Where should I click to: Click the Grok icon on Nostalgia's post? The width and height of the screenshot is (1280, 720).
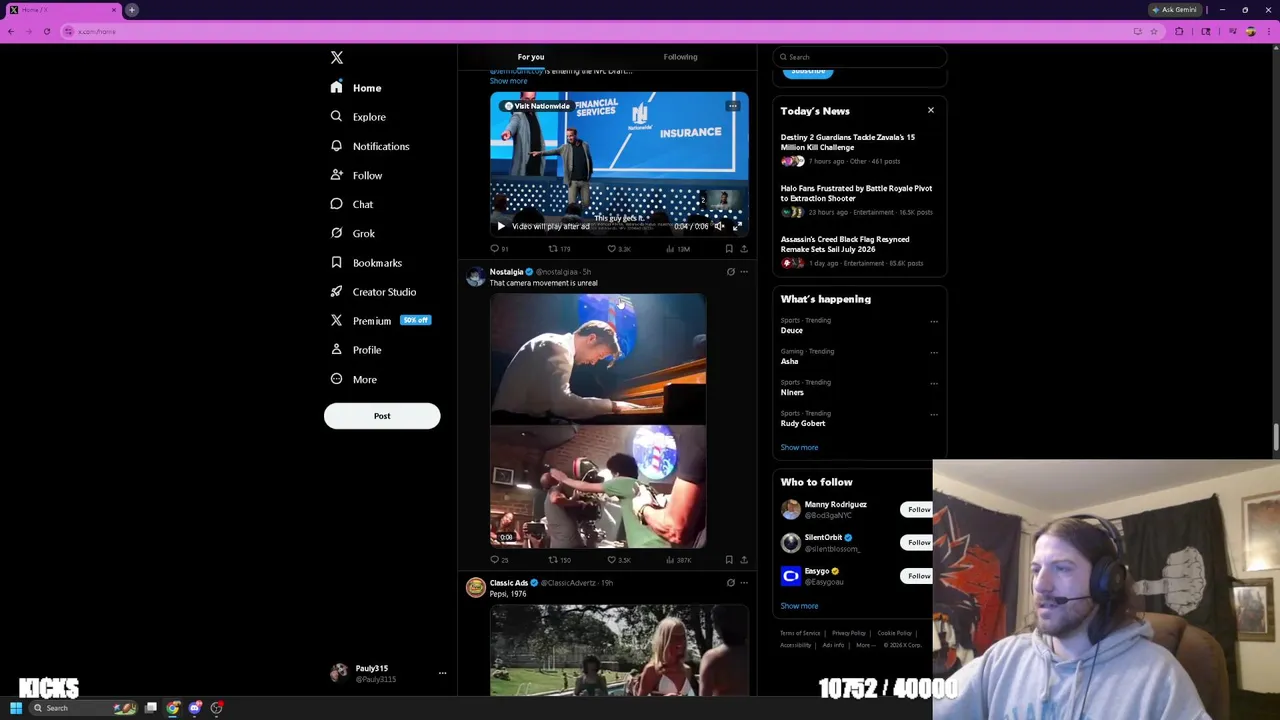pos(730,272)
